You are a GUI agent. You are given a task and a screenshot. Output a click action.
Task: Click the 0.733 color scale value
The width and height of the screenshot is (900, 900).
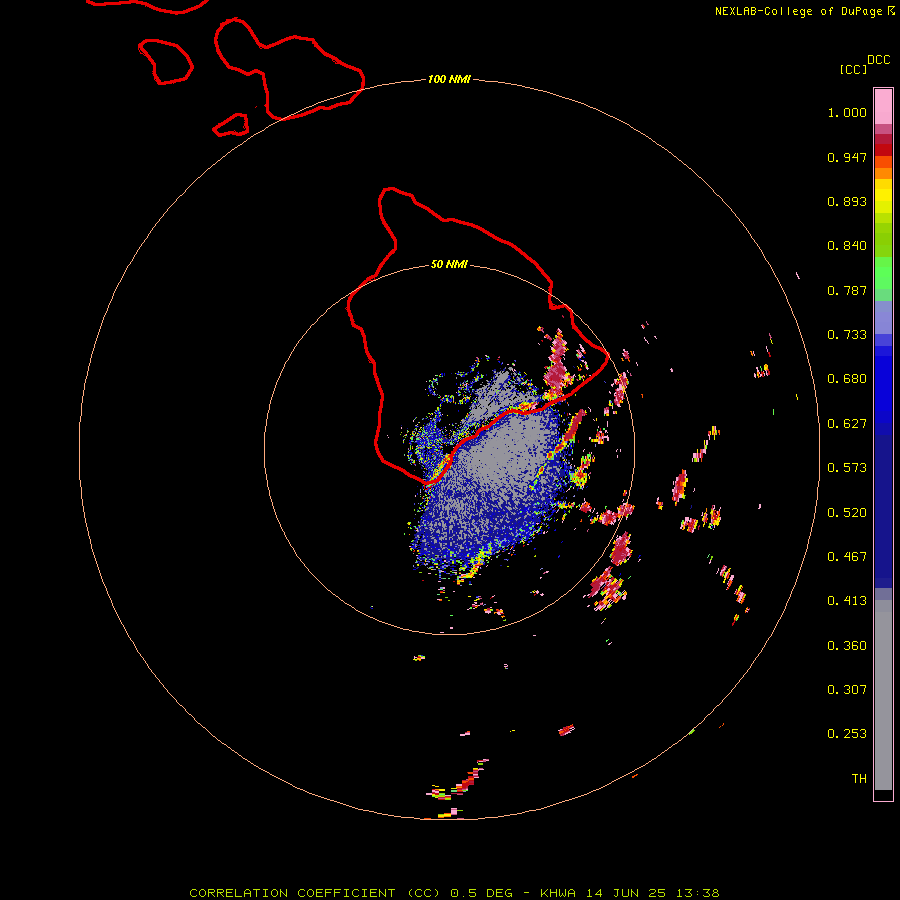tap(847, 335)
